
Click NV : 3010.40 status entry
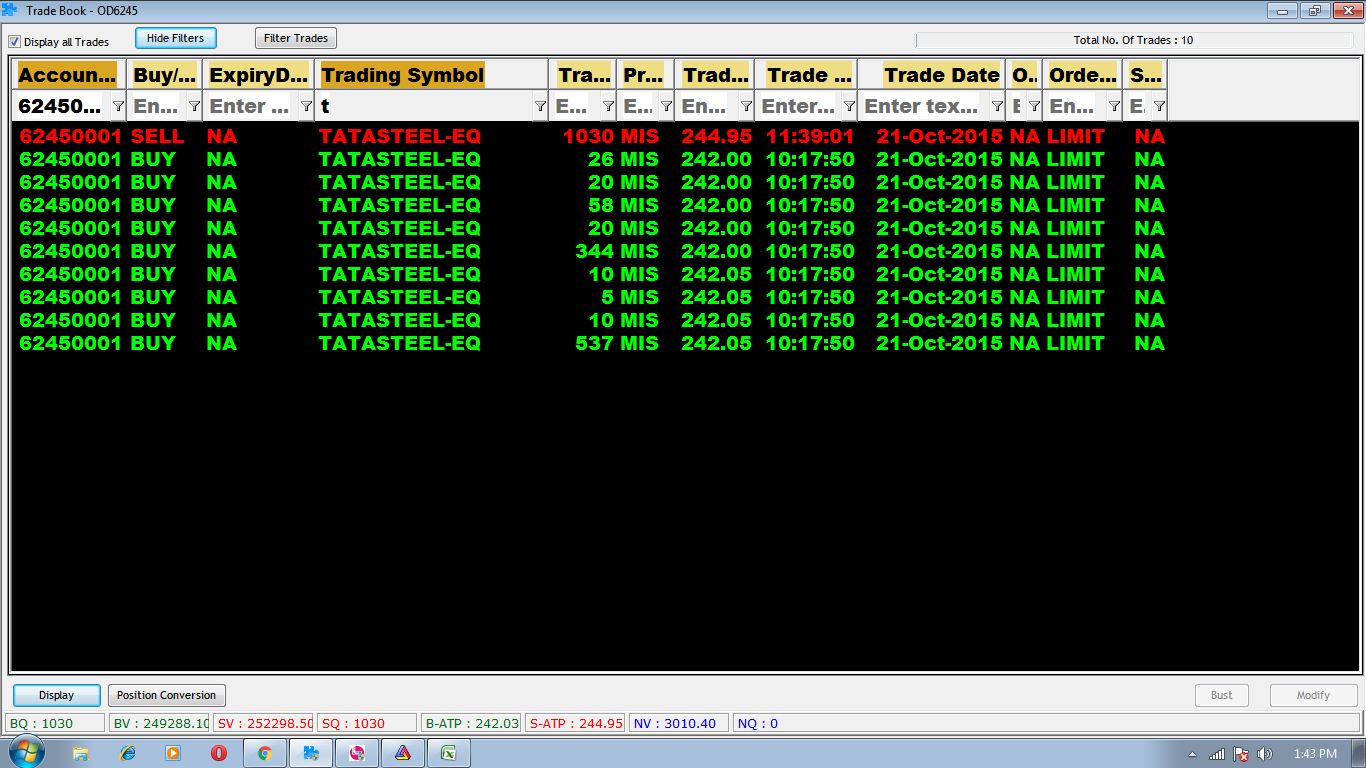click(679, 723)
